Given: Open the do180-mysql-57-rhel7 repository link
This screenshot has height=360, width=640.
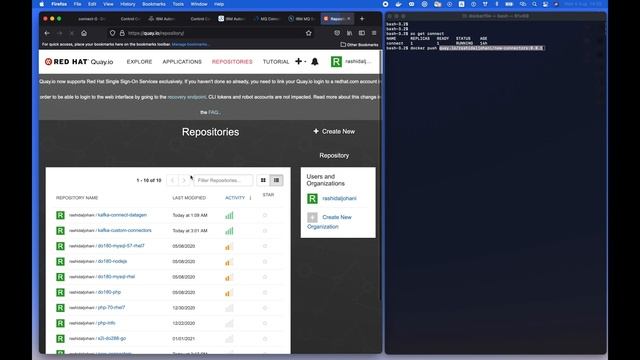Looking at the screenshot, I should (121, 246).
